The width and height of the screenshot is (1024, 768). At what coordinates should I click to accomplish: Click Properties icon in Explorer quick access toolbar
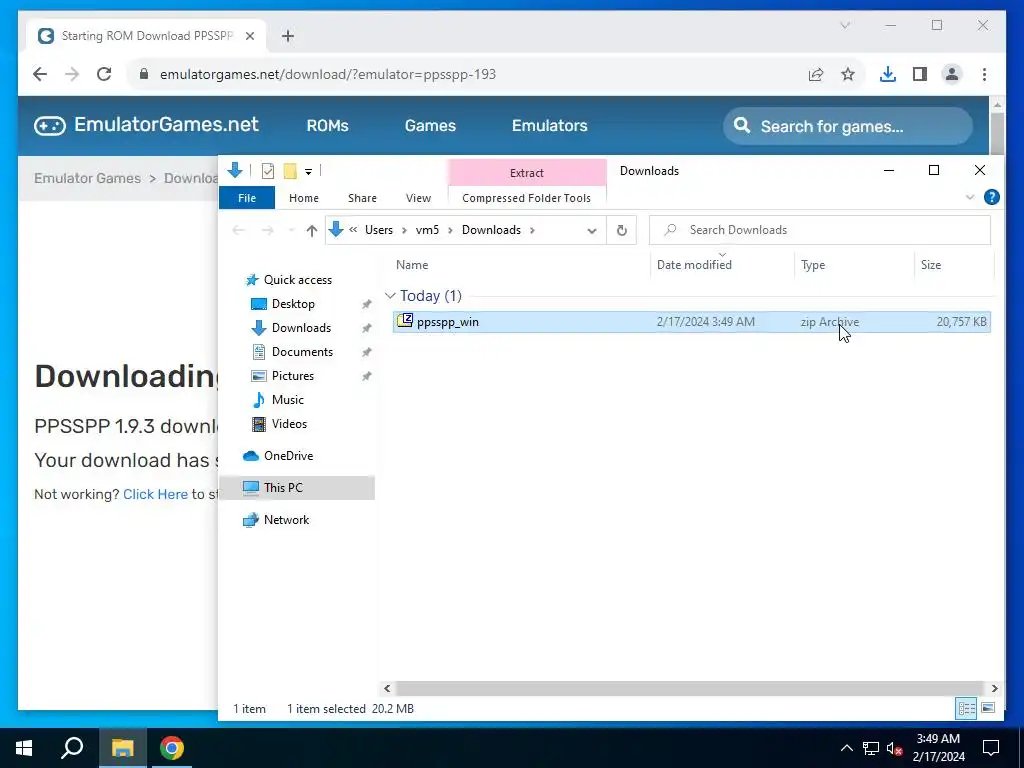click(268, 171)
